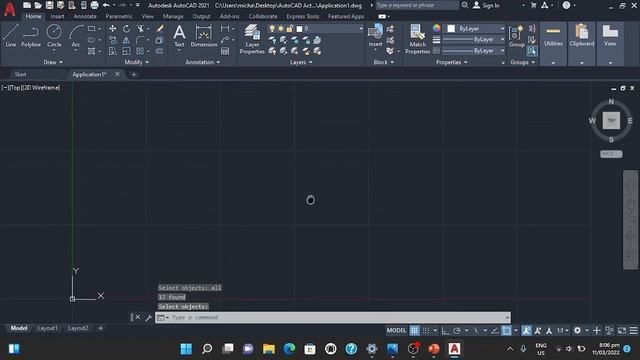Click the New file icon in quick access toolbar
The image size is (640, 360).
point(27,5)
